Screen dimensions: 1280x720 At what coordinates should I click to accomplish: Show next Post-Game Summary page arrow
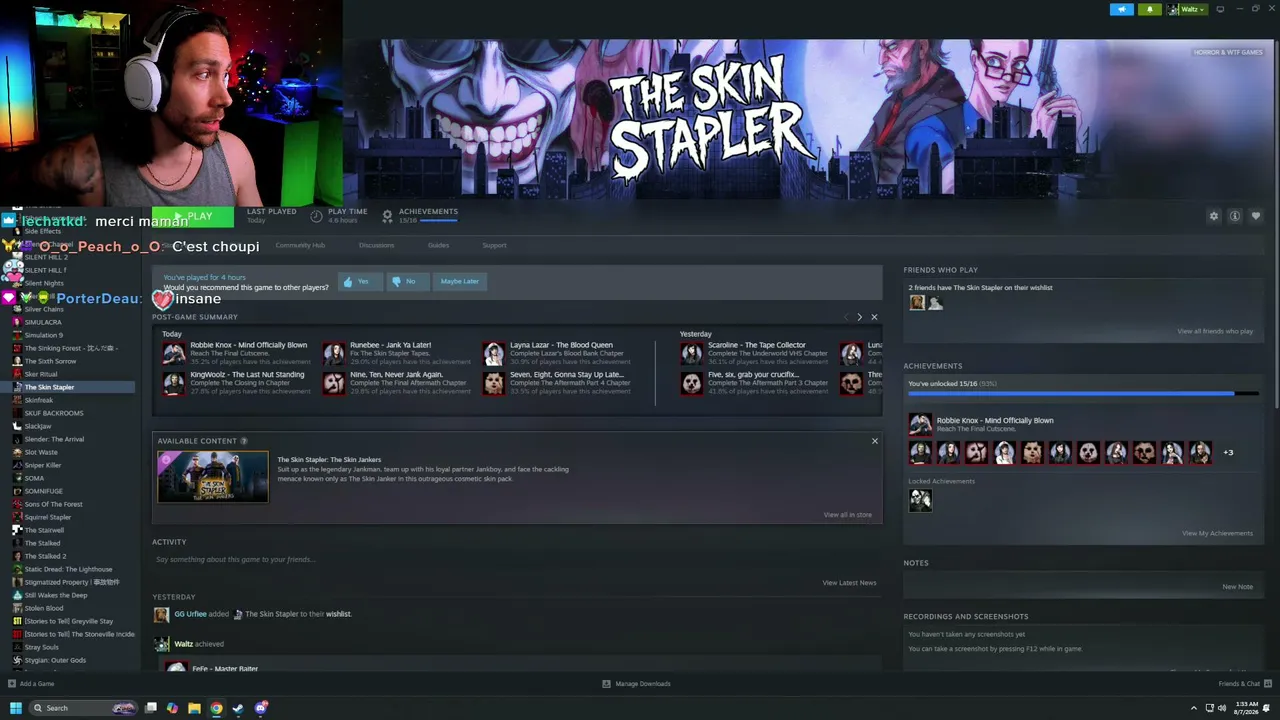point(859,317)
